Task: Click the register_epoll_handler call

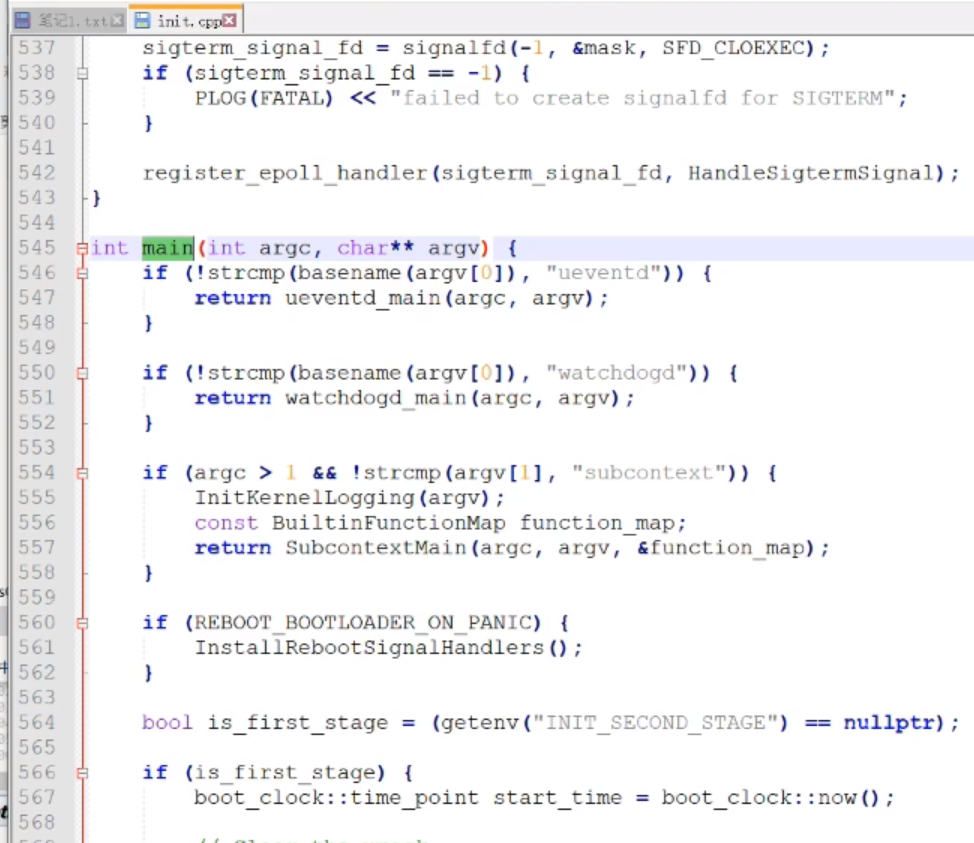Action: point(285,173)
